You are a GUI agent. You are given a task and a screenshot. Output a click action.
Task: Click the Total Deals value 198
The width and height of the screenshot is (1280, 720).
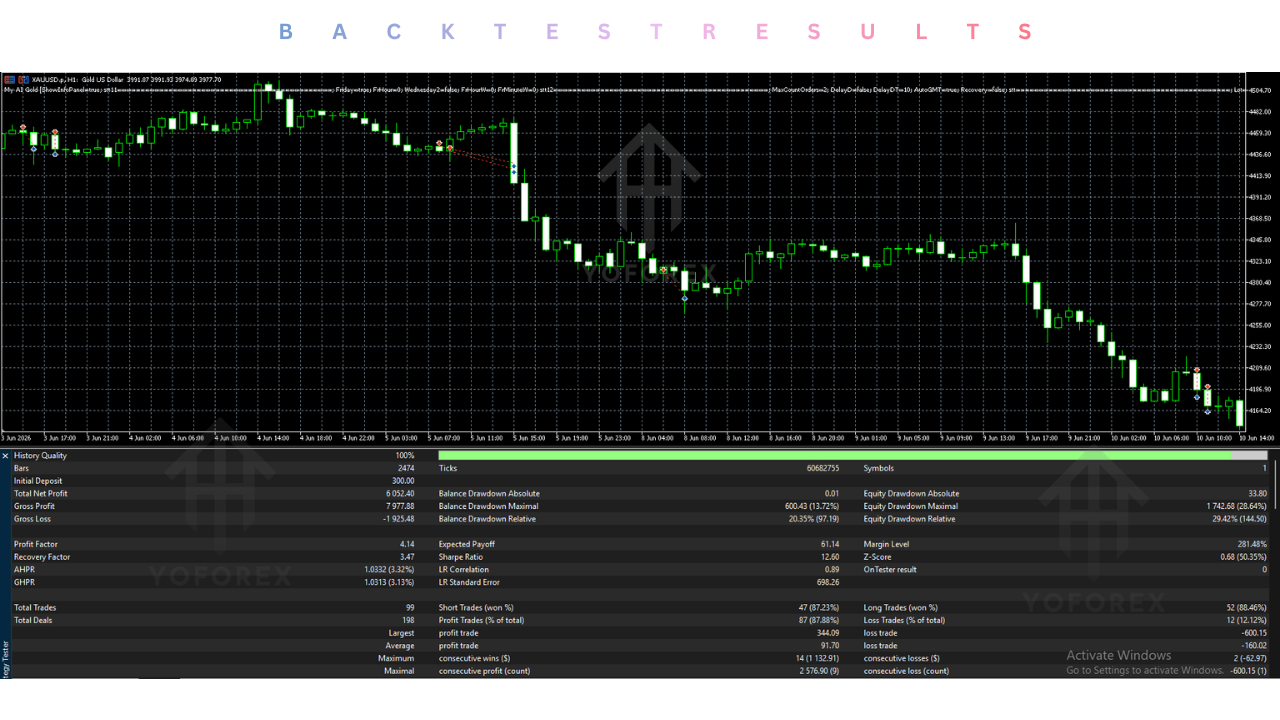(409, 621)
